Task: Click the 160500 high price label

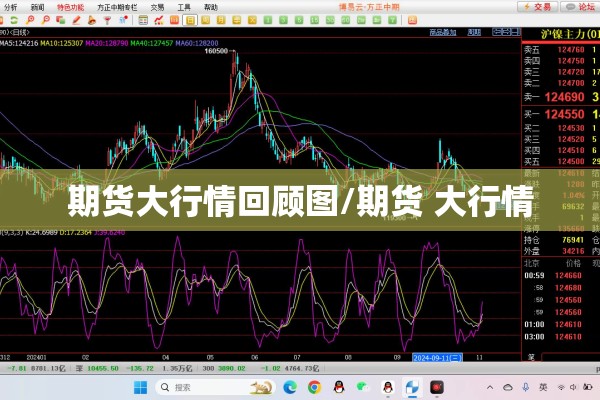Action: pos(216,51)
